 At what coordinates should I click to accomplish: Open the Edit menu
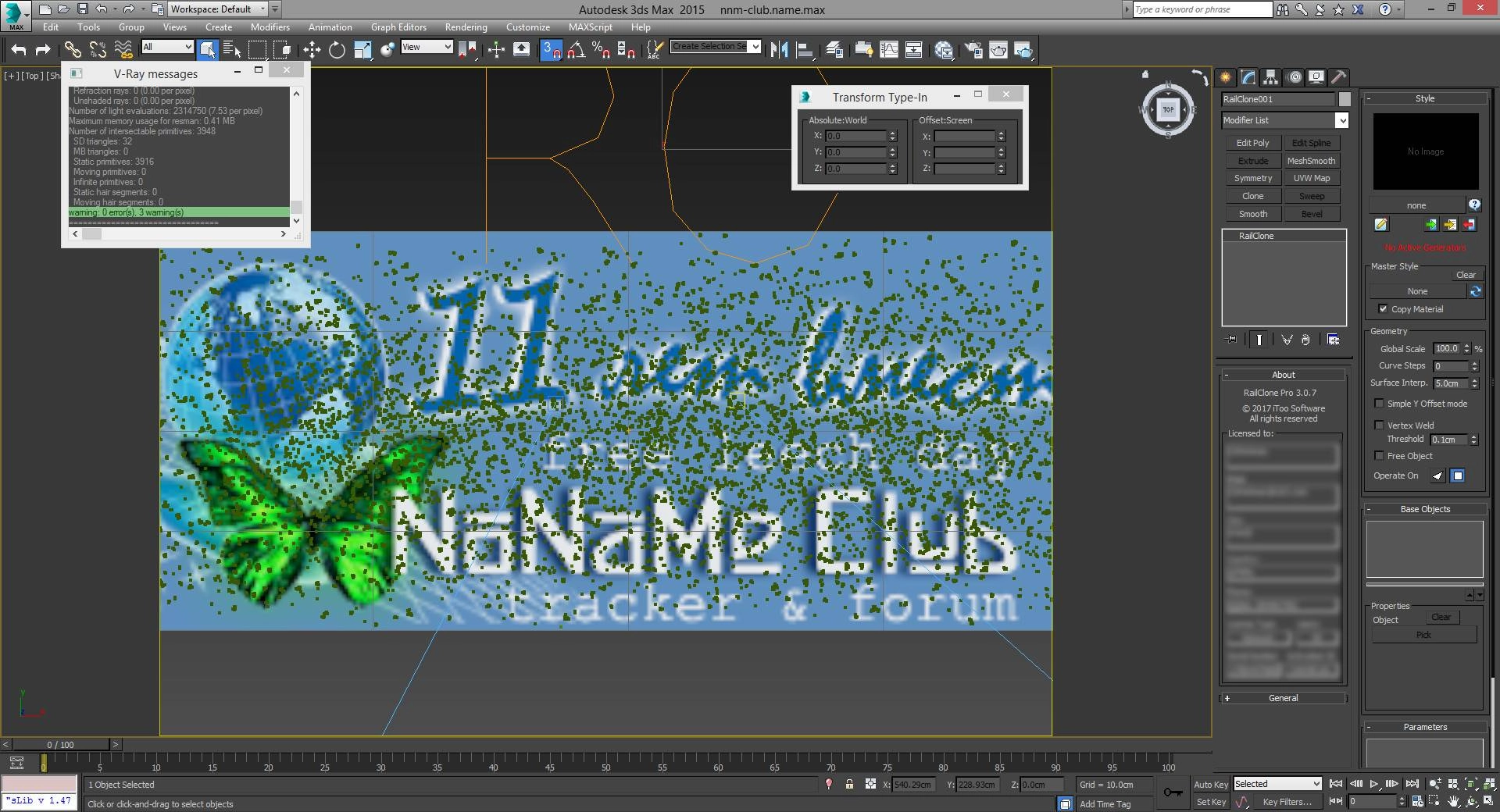click(51, 27)
